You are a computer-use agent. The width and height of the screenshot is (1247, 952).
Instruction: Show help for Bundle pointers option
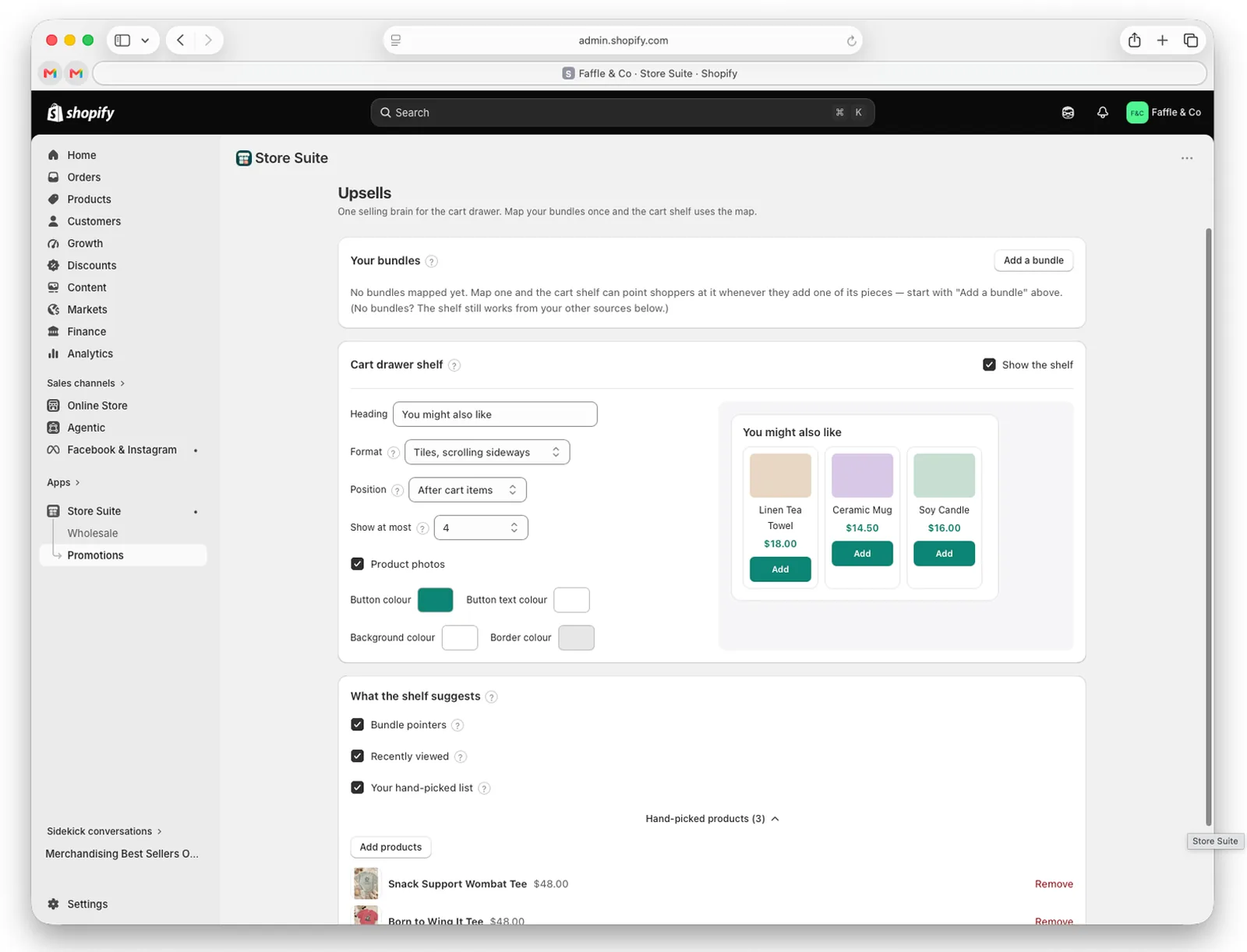[x=457, y=725]
